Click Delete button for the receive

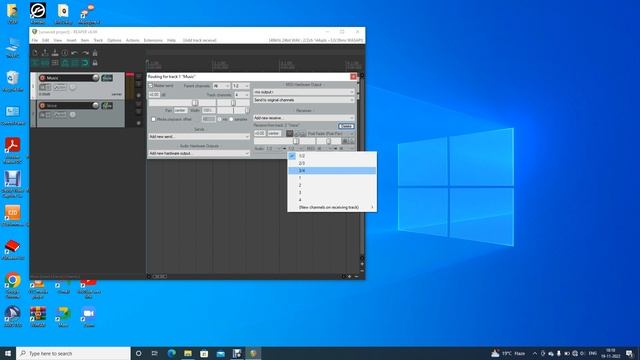click(346, 126)
